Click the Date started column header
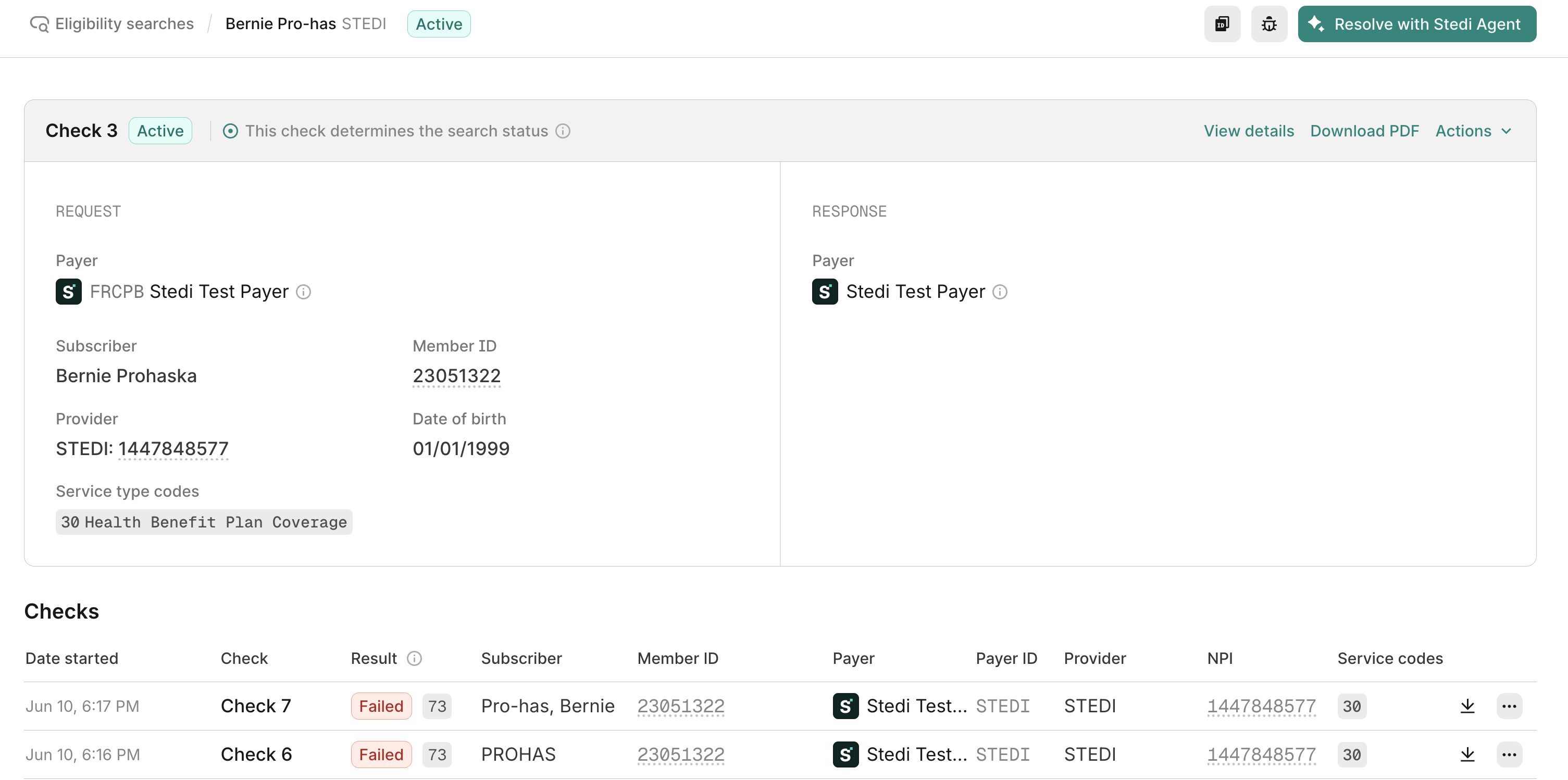 click(72, 658)
